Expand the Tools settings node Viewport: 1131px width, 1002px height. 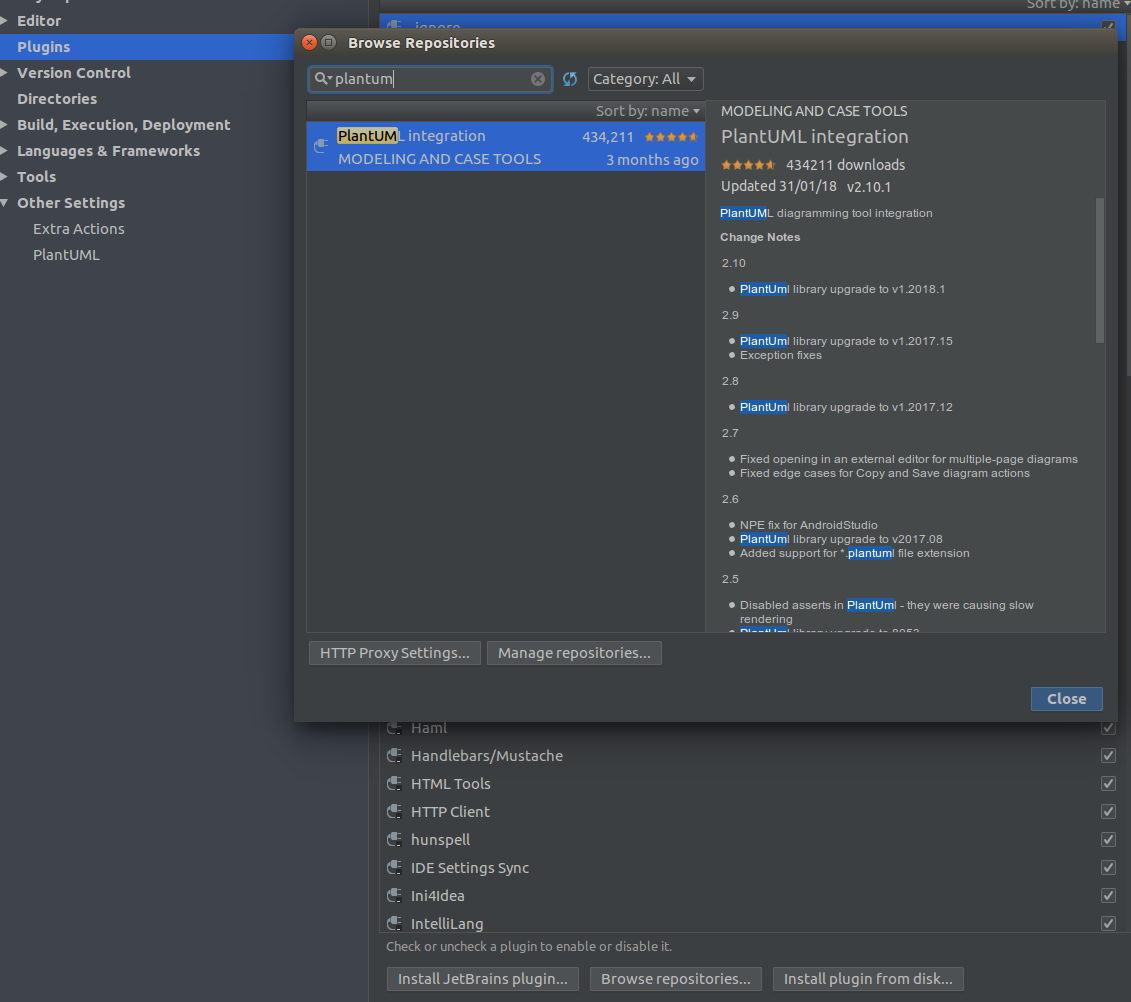(4, 177)
